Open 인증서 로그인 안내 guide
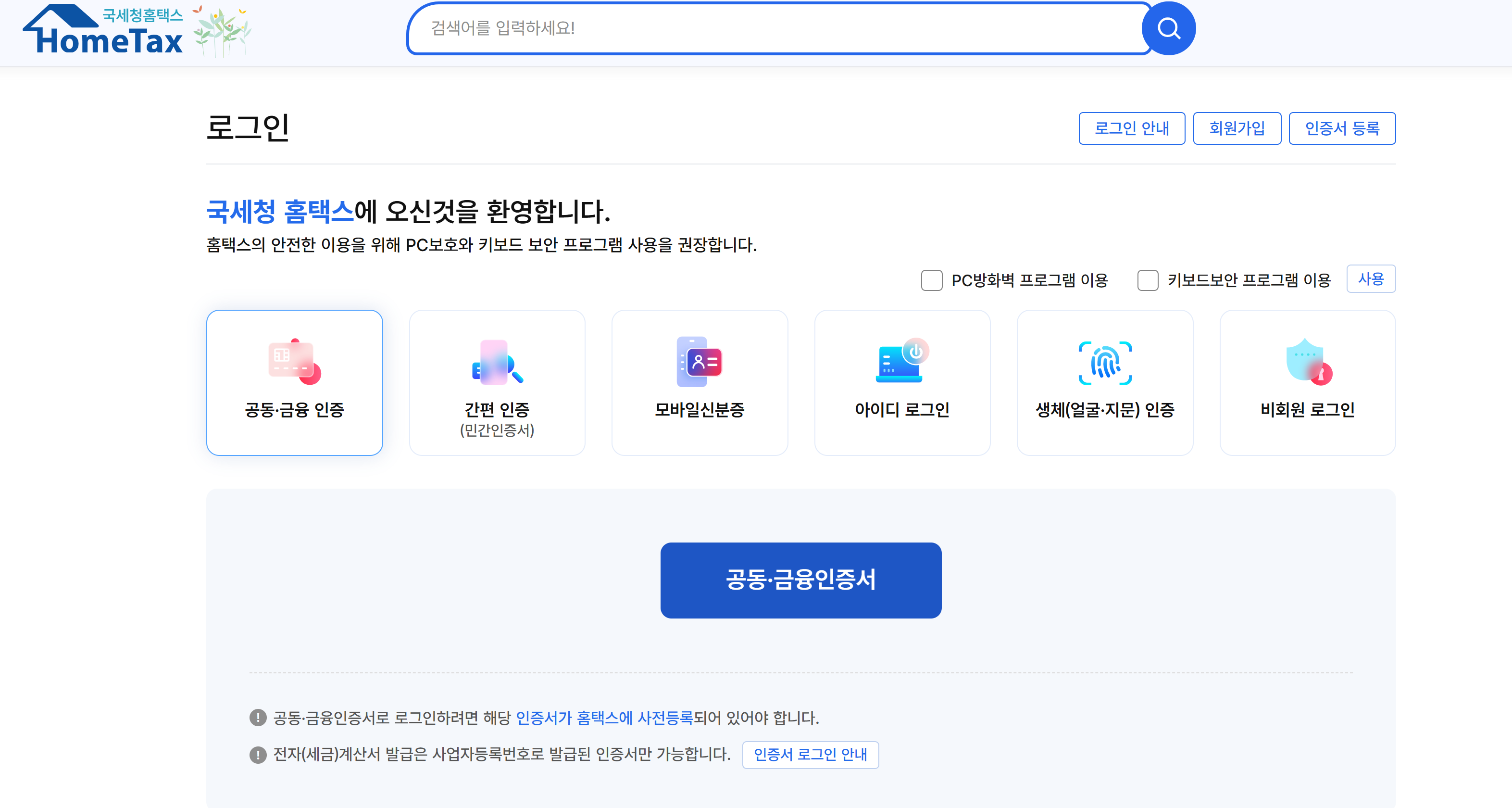The width and height of the screenshot is (1512, 808). coord(810,755)
